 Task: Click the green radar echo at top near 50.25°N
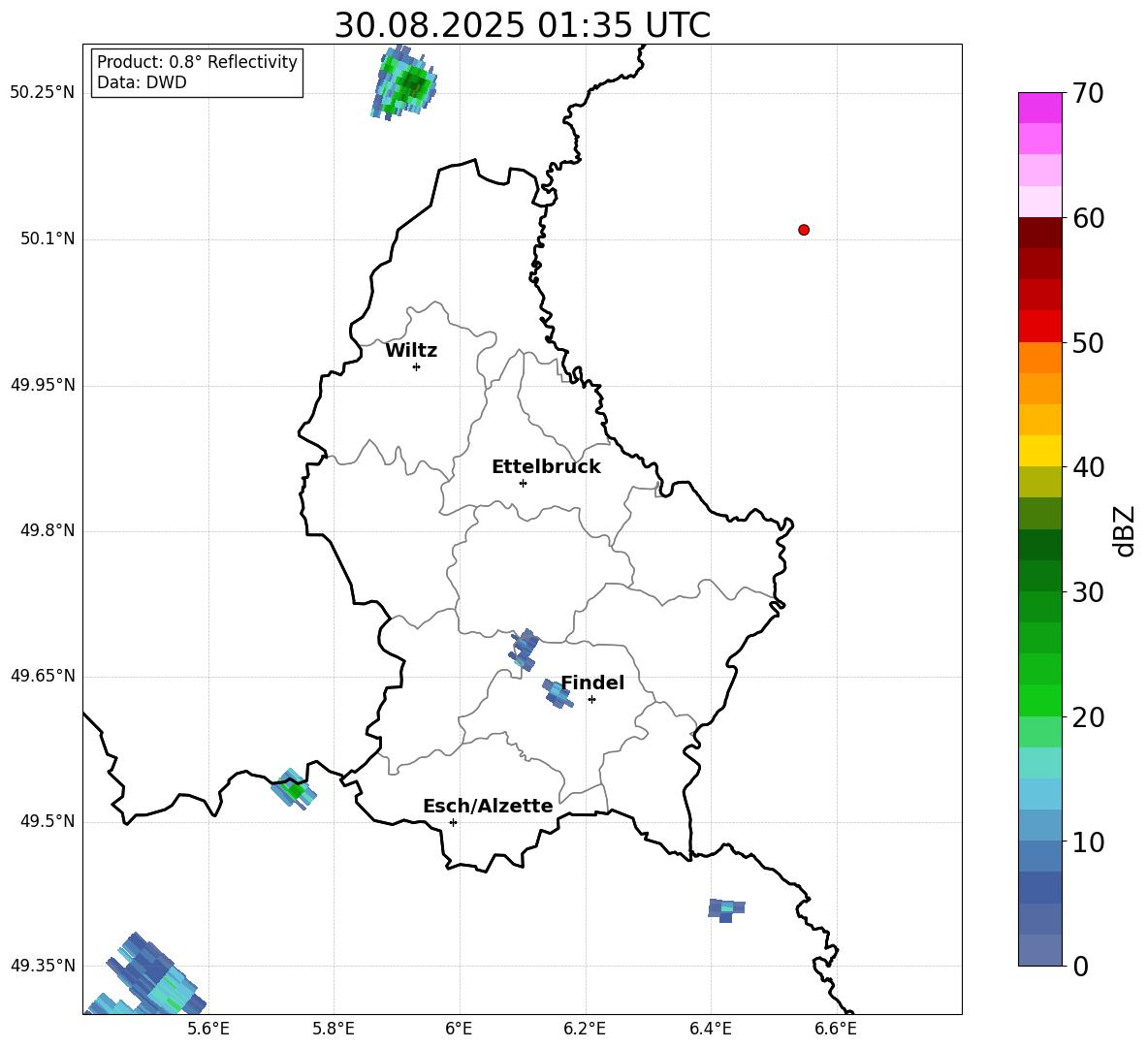click(x=404, y=82)
